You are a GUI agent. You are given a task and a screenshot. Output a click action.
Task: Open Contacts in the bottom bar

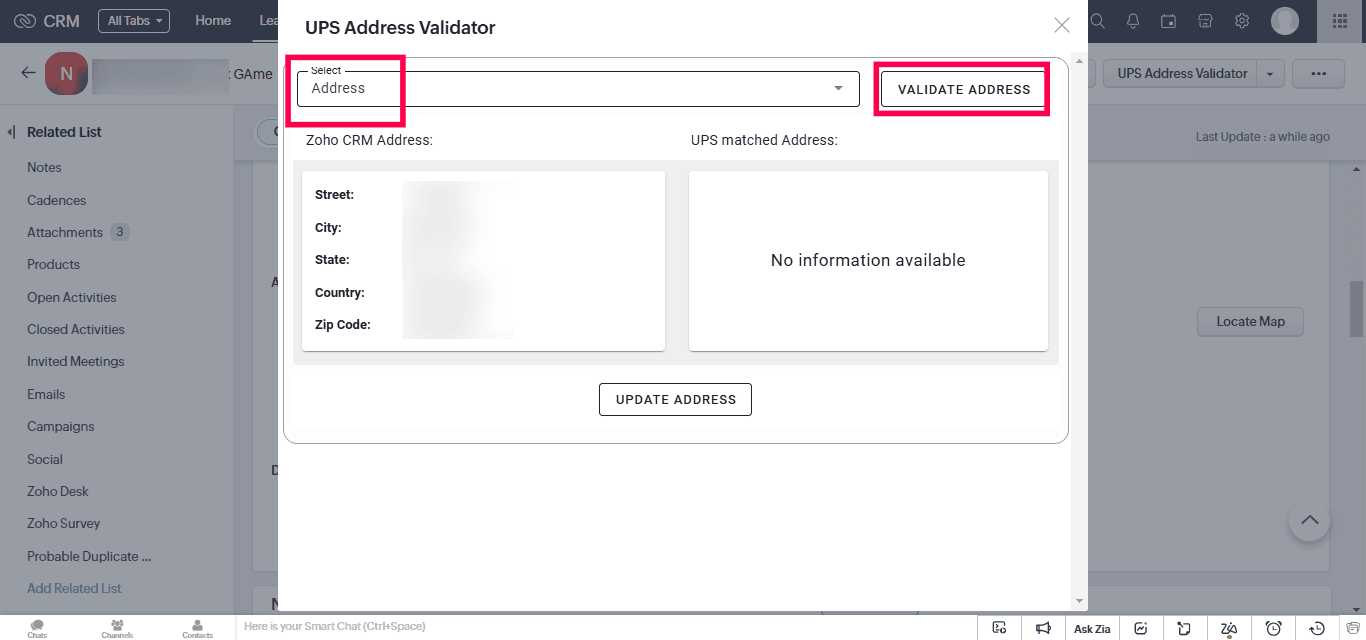point(197,628)
